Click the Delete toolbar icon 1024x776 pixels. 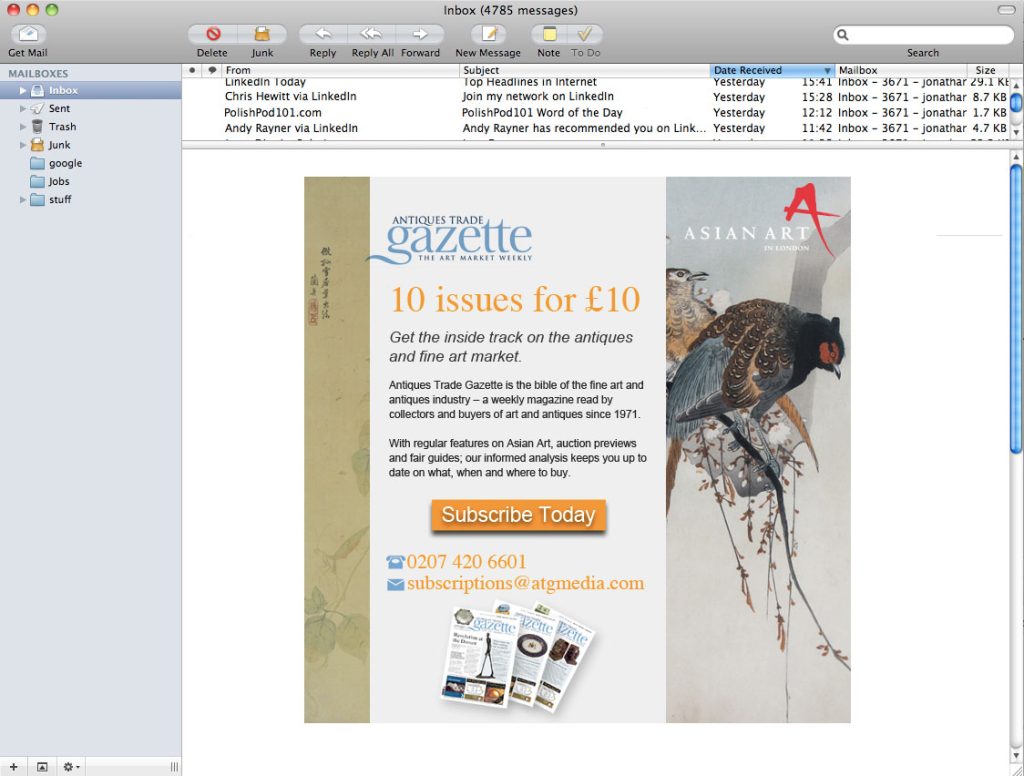tap(212, 35)
